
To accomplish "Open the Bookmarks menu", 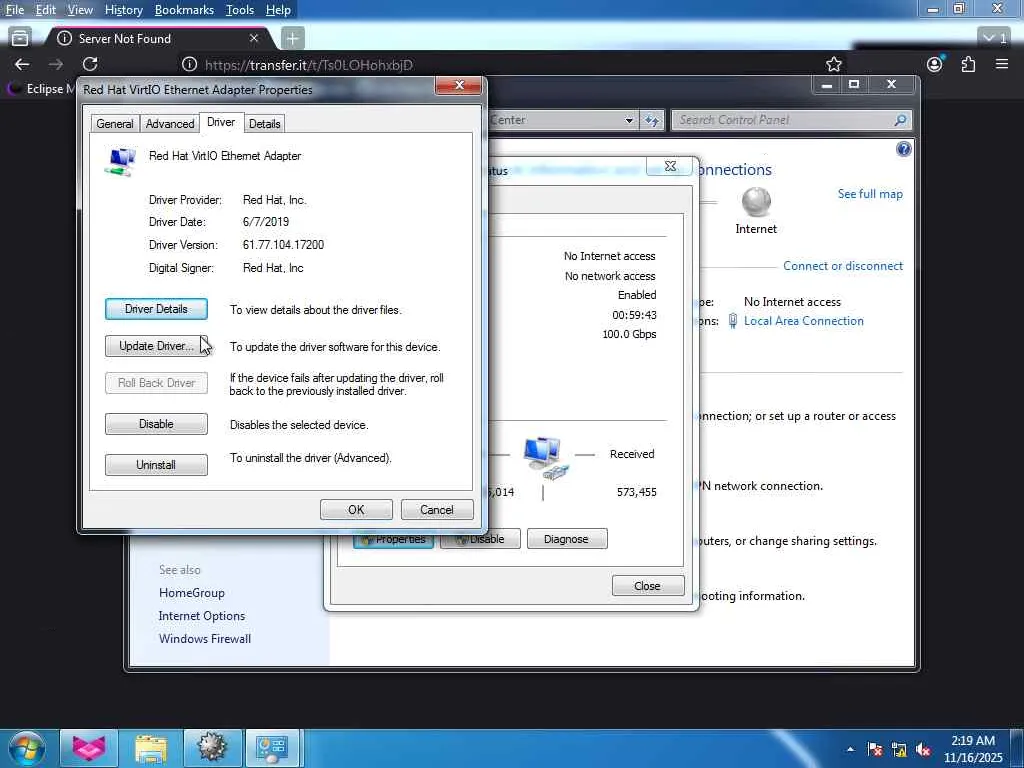I will click(x=184, y=10).
